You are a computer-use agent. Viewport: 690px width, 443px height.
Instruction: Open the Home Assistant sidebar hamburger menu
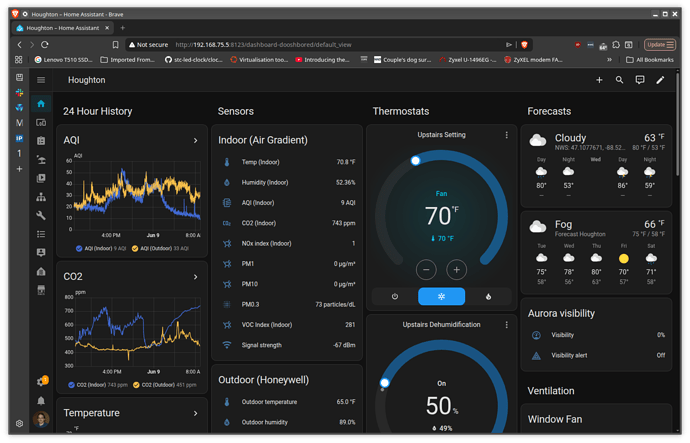point(41,80)
